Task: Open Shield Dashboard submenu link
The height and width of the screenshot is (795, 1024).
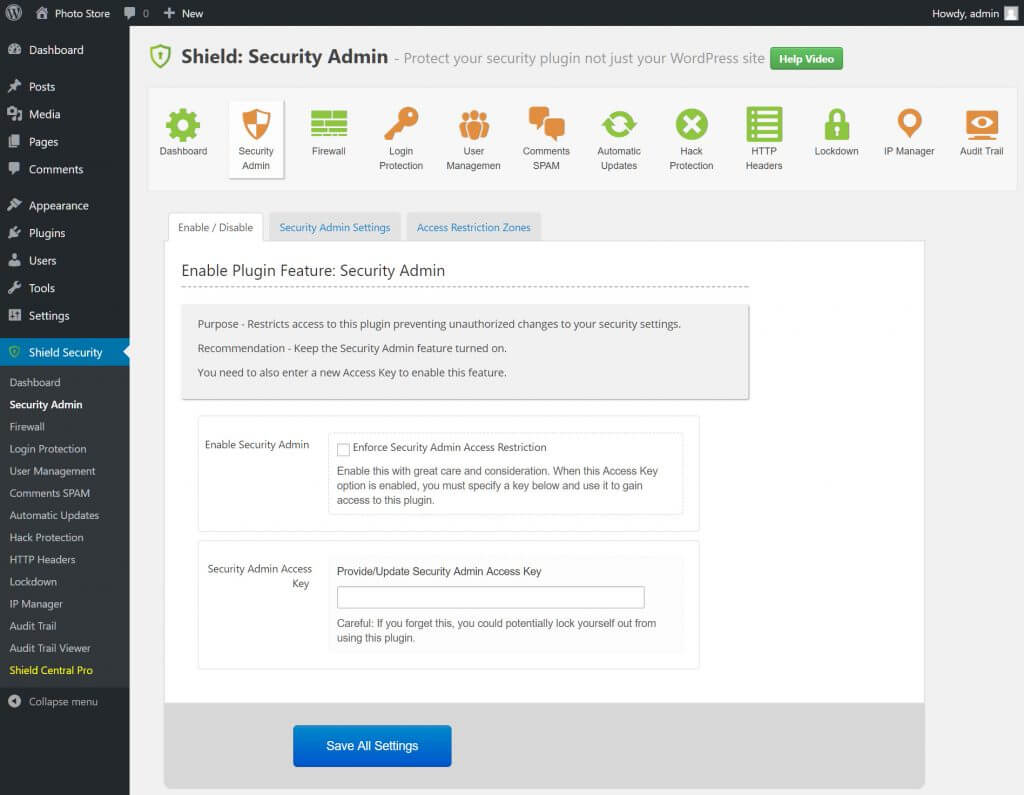Action: (x=35, y=382)
